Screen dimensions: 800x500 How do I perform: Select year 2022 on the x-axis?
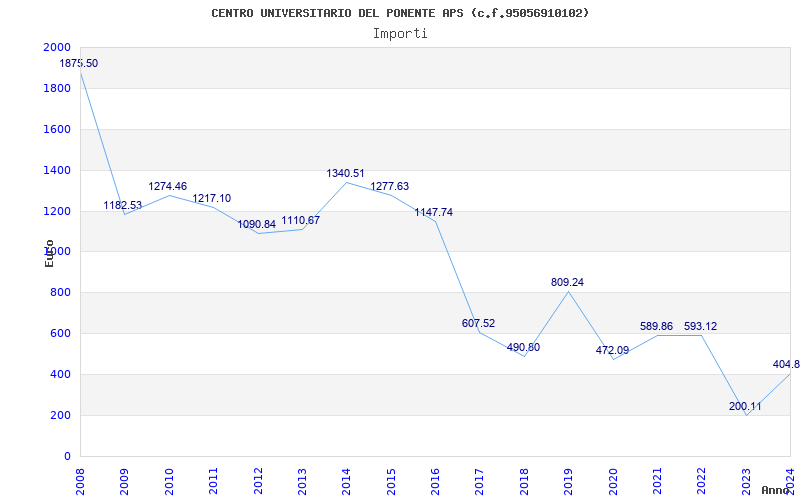tap(702, 481)
